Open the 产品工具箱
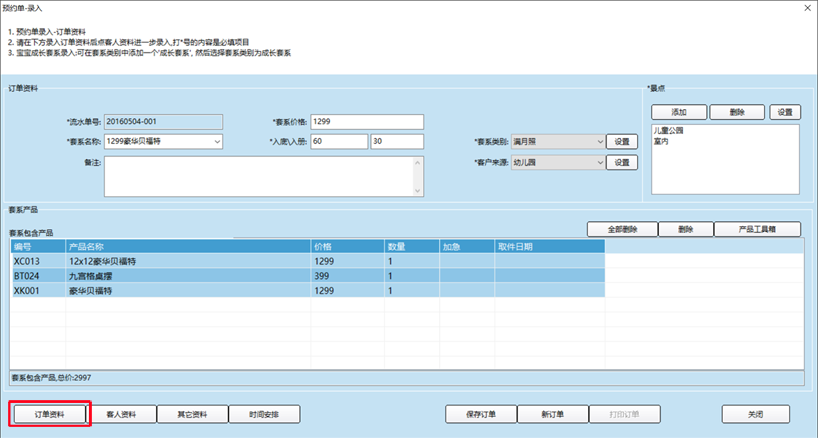The image size is (818, 438). click(x=757, y=229)
